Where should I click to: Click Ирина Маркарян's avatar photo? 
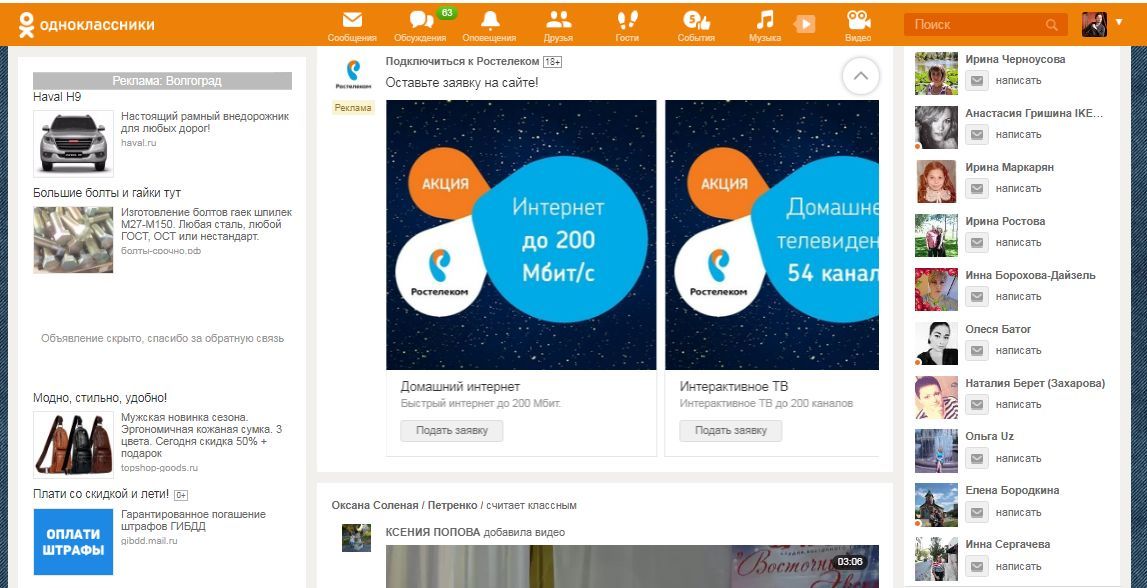[936, 181]
